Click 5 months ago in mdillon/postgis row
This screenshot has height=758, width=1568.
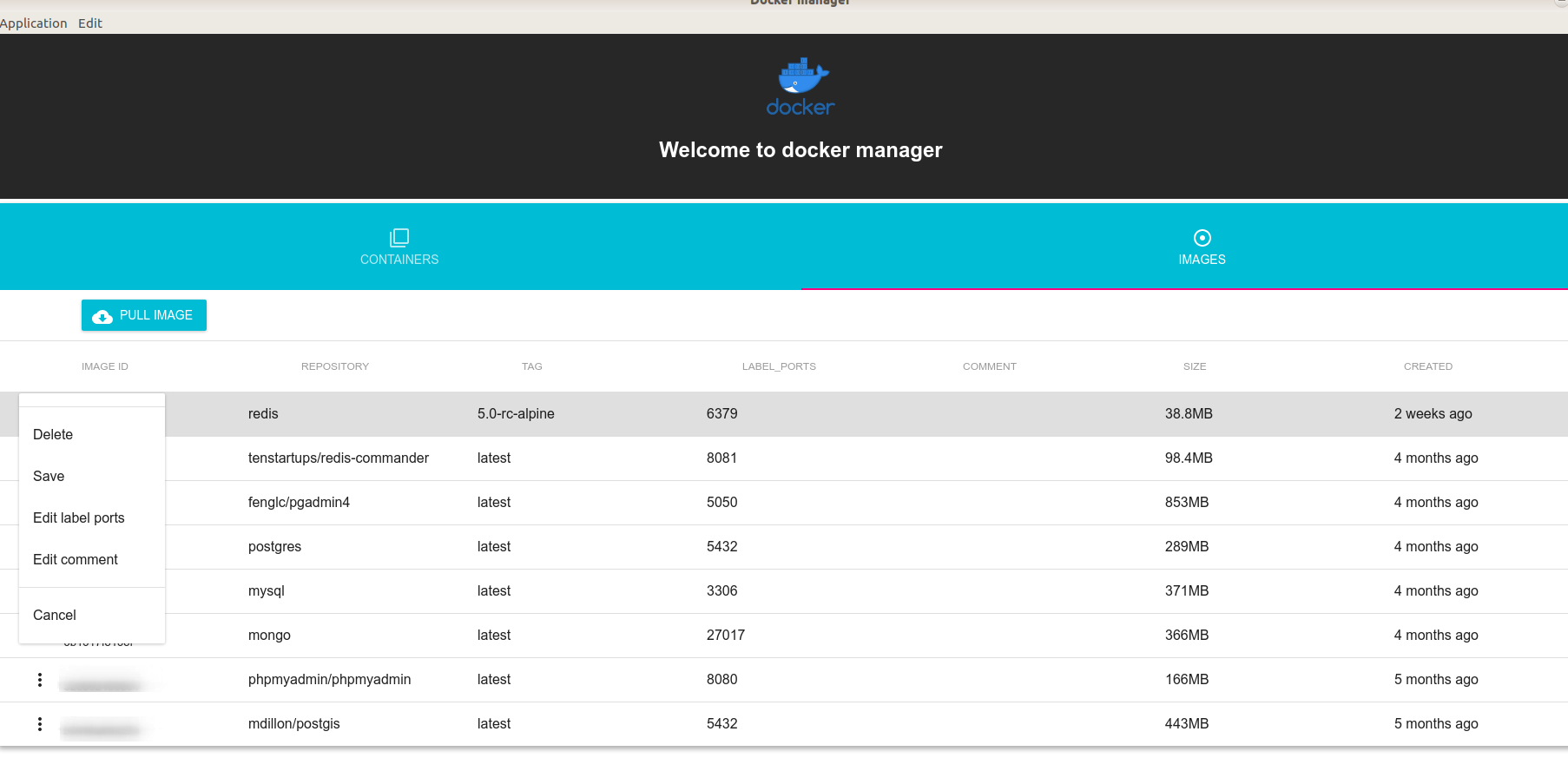point(1436,724)
